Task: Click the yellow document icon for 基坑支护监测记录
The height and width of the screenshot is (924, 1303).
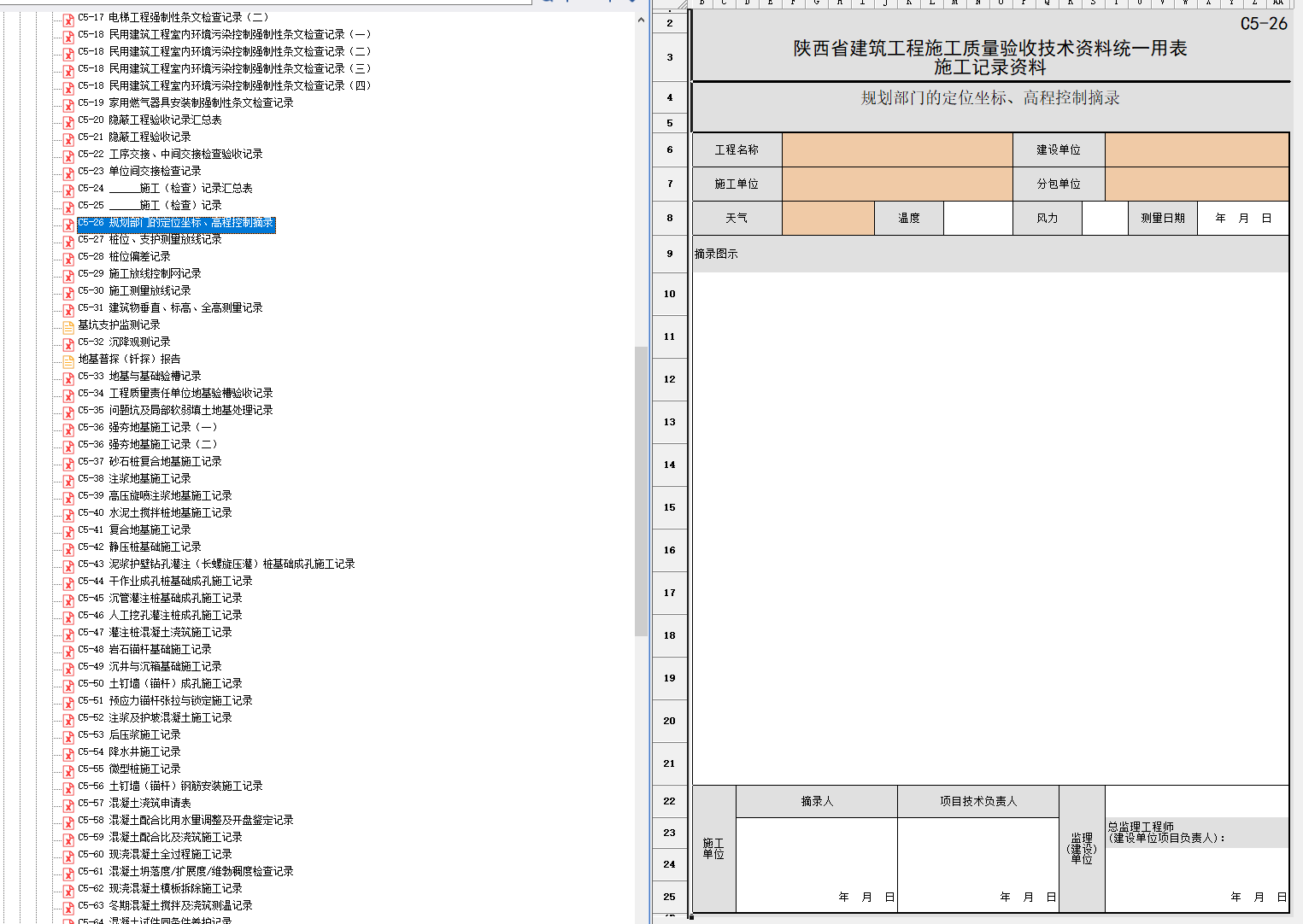Action: 68,326
